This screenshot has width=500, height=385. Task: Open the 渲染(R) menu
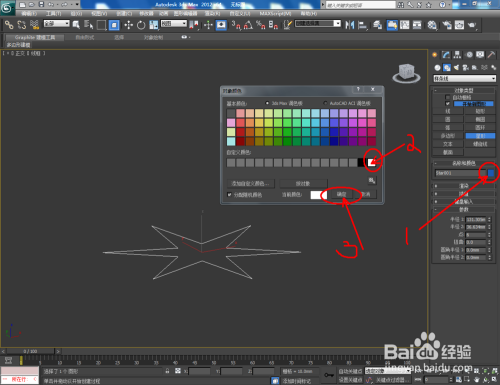click(212, 13)
